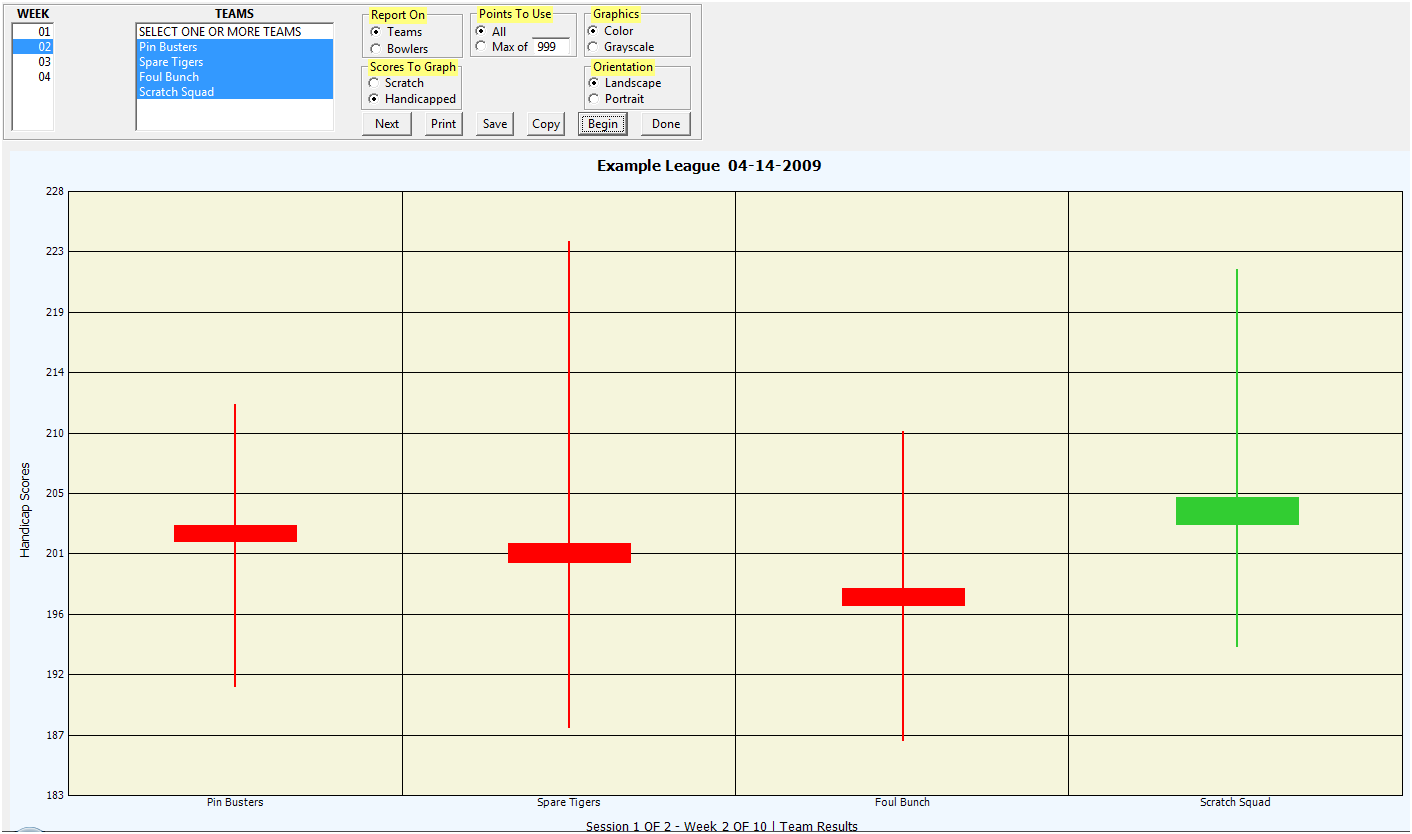This screenshot has height=834, width=1412.
Task: Click the Session 1 OF 2 footer text
Action: point(722,826)
